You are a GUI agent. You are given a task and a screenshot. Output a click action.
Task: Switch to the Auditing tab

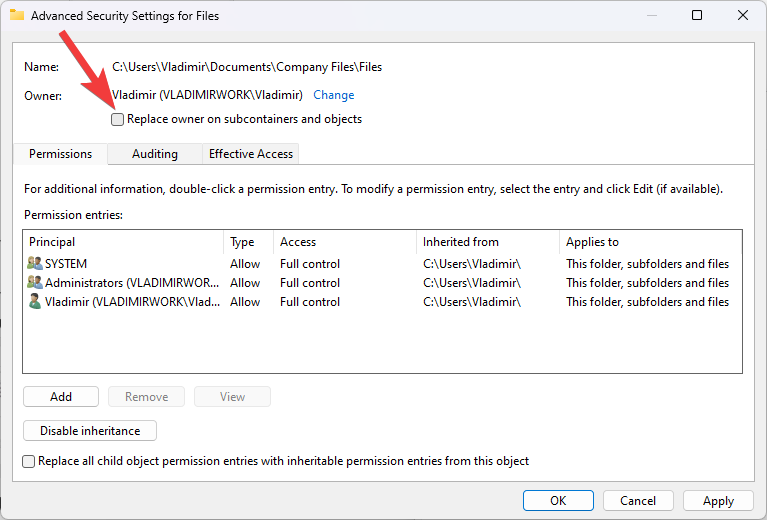click(154, 154)
